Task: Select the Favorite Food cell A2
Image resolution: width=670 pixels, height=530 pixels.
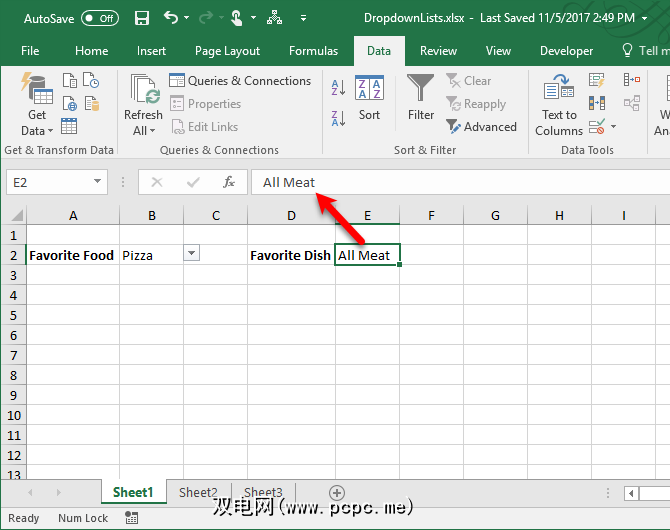Action: point(72,255)
